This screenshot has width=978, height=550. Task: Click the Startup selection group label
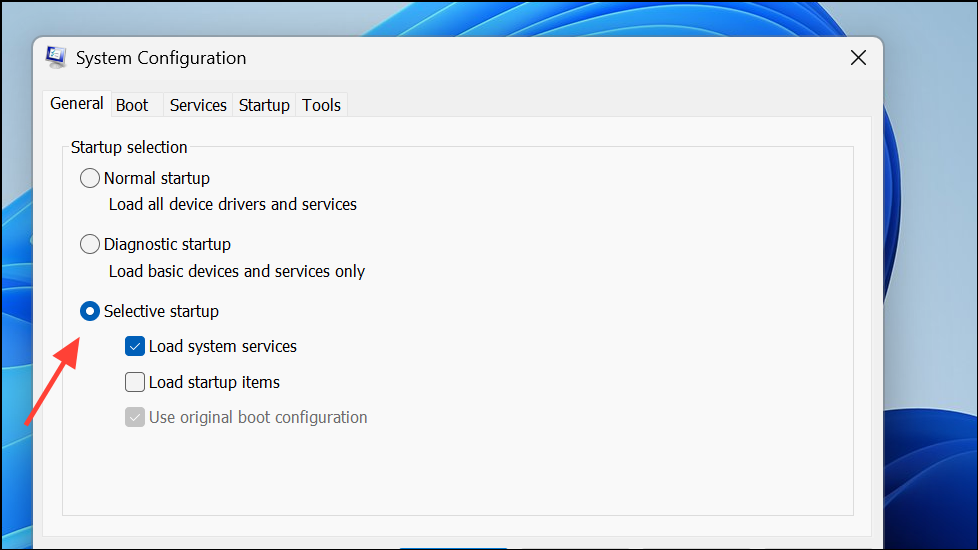pos(129,147)
